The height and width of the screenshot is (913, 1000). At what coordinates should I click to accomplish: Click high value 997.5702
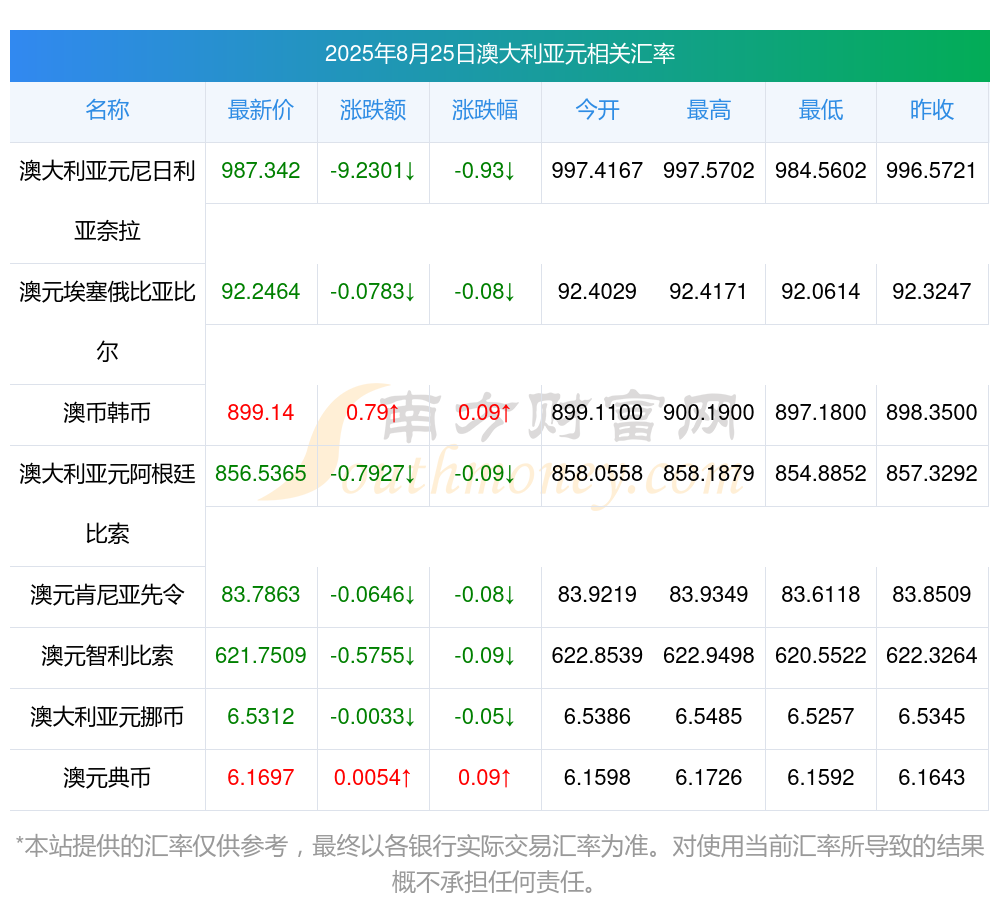tap(709, 171)
